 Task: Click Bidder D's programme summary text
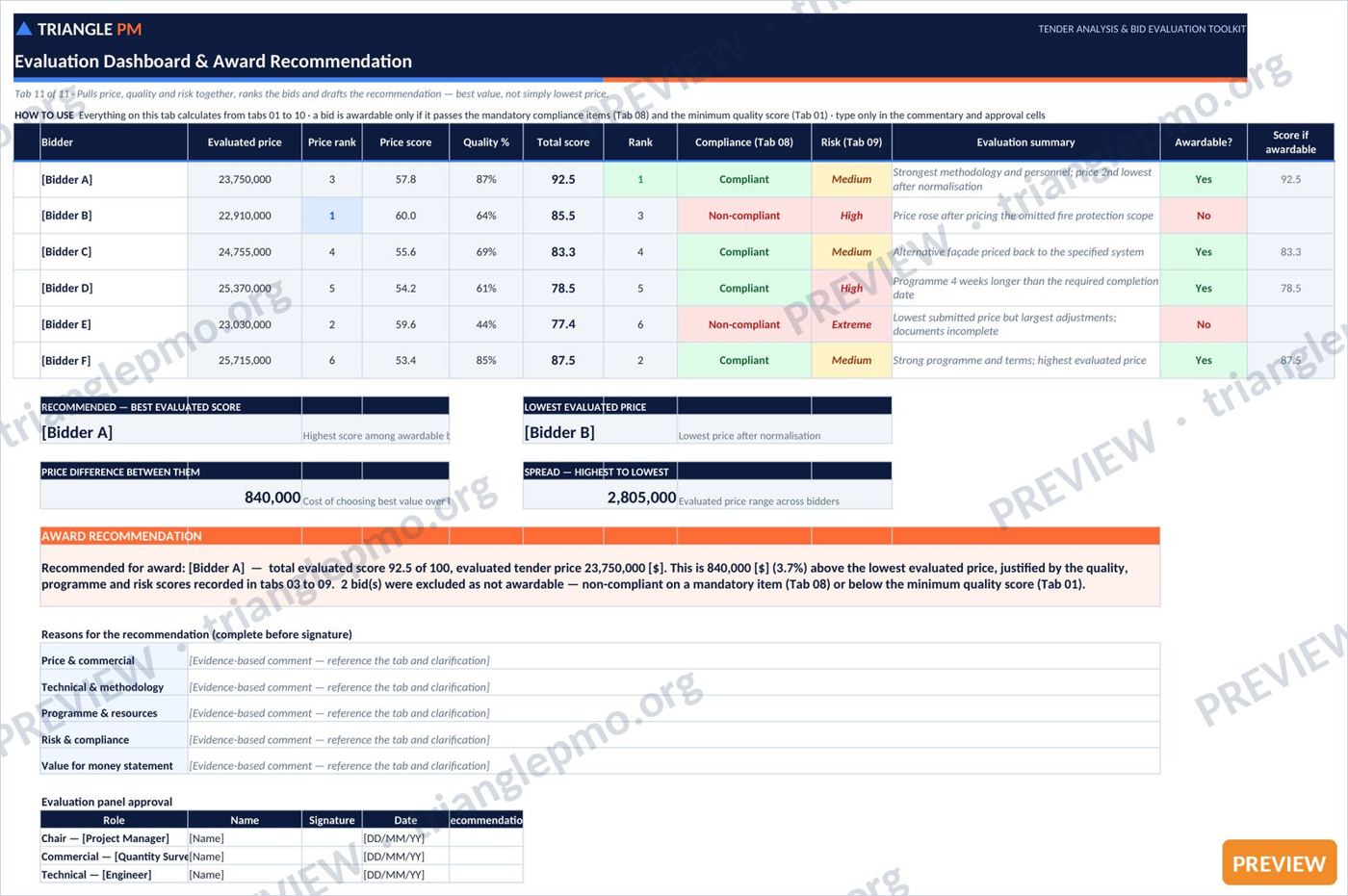pos(1025,288)
